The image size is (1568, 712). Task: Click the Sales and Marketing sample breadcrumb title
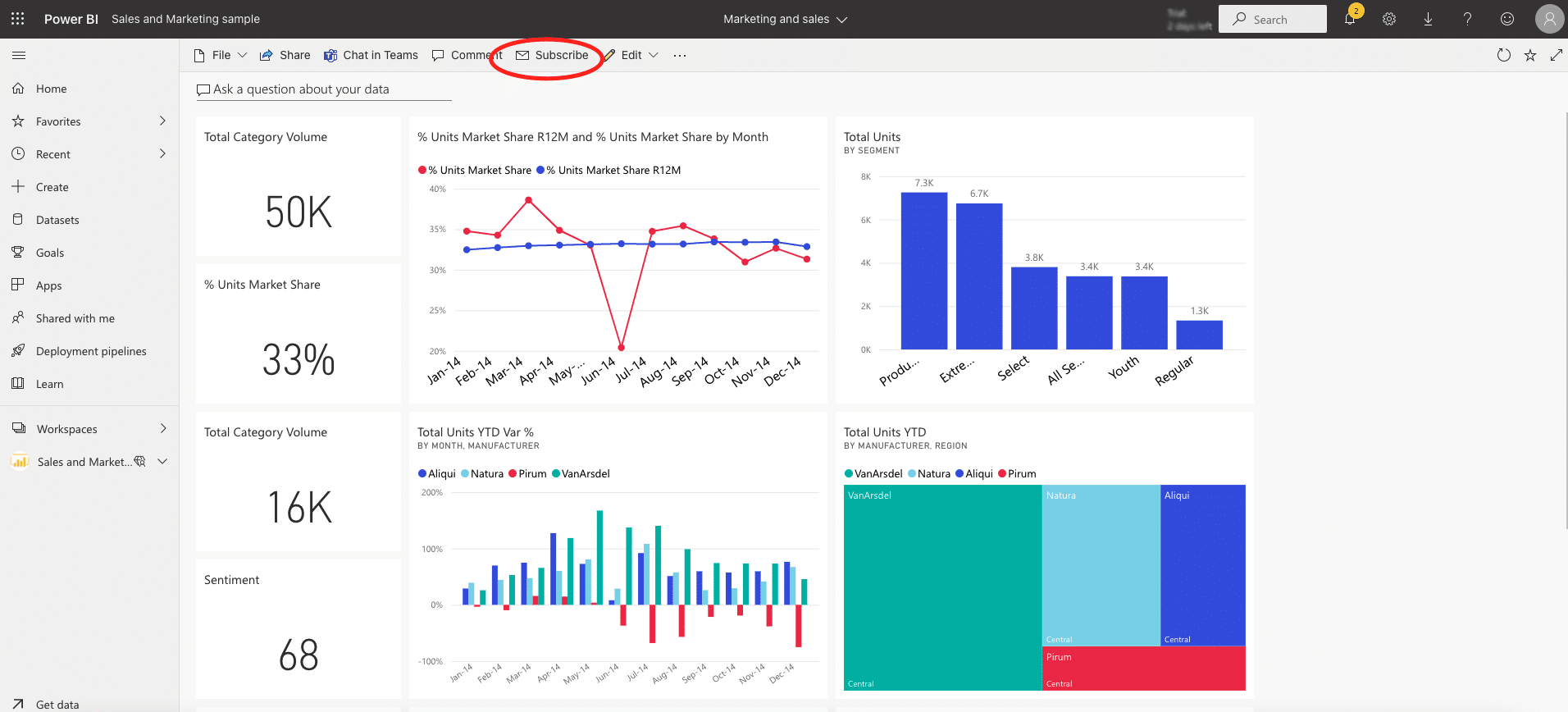click(185, 19)
